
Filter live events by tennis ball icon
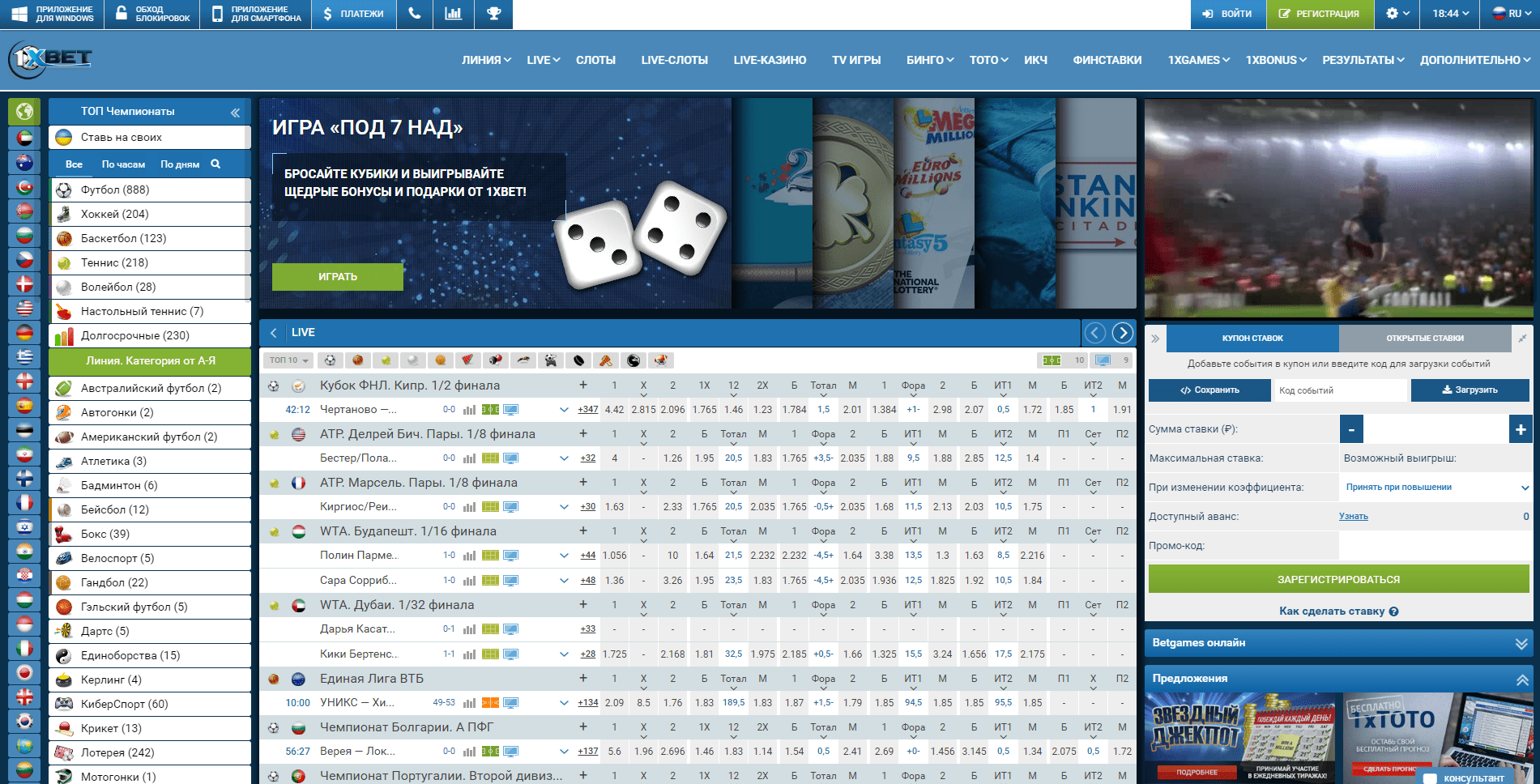coord(386,360)
